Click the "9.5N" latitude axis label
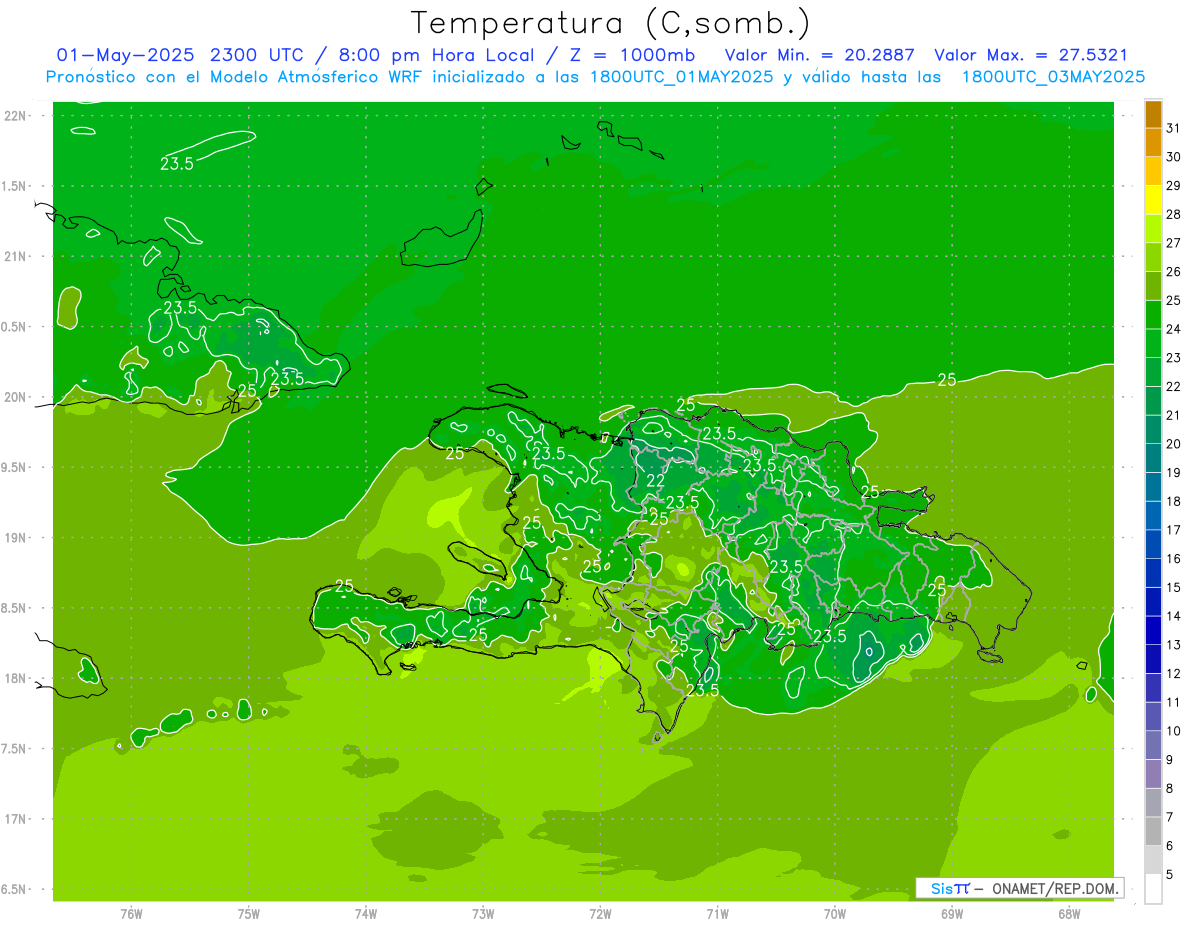The image size is (1200, 927). 14,467
